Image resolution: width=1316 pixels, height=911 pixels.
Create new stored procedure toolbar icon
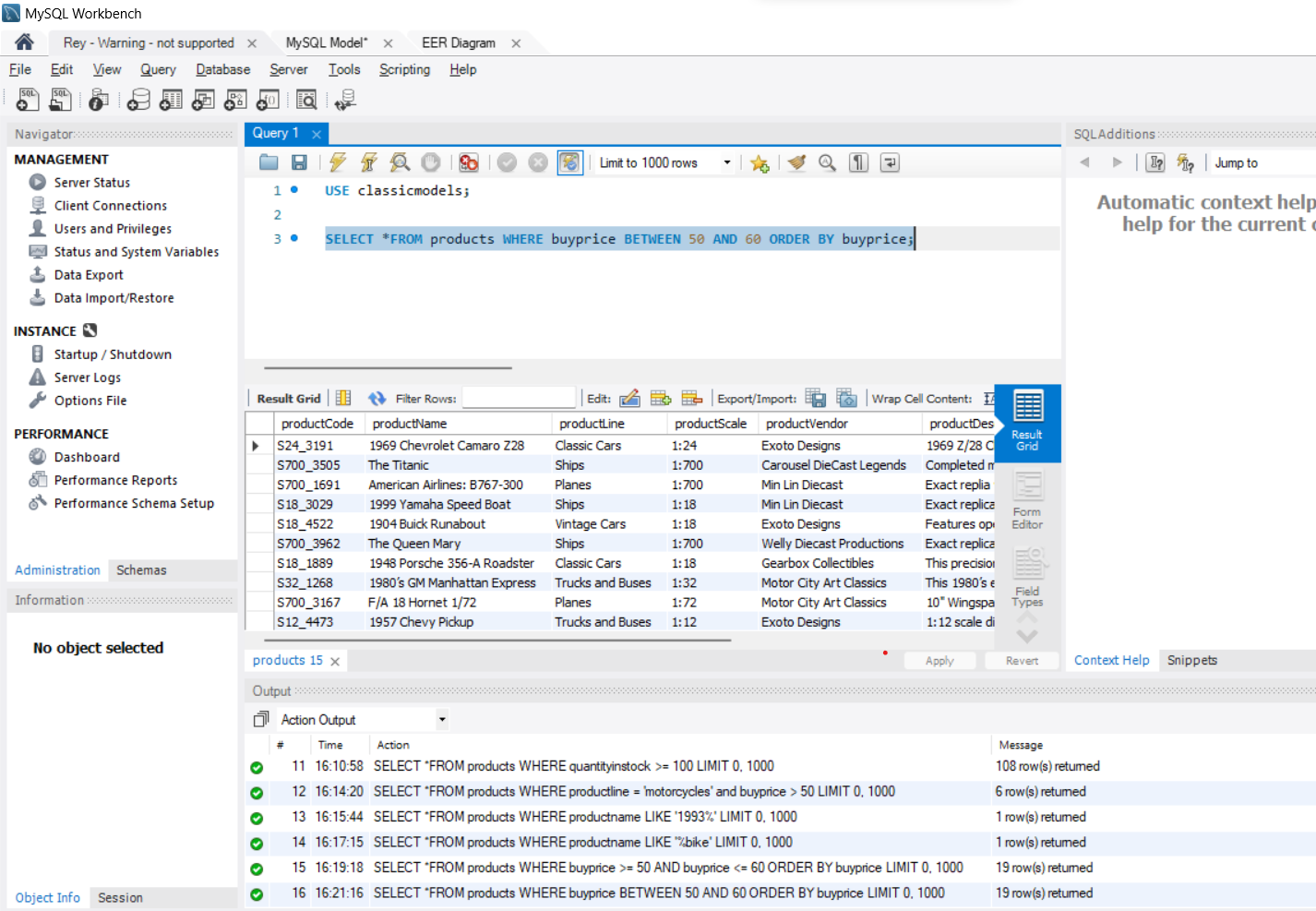click(x=235, y=100)
